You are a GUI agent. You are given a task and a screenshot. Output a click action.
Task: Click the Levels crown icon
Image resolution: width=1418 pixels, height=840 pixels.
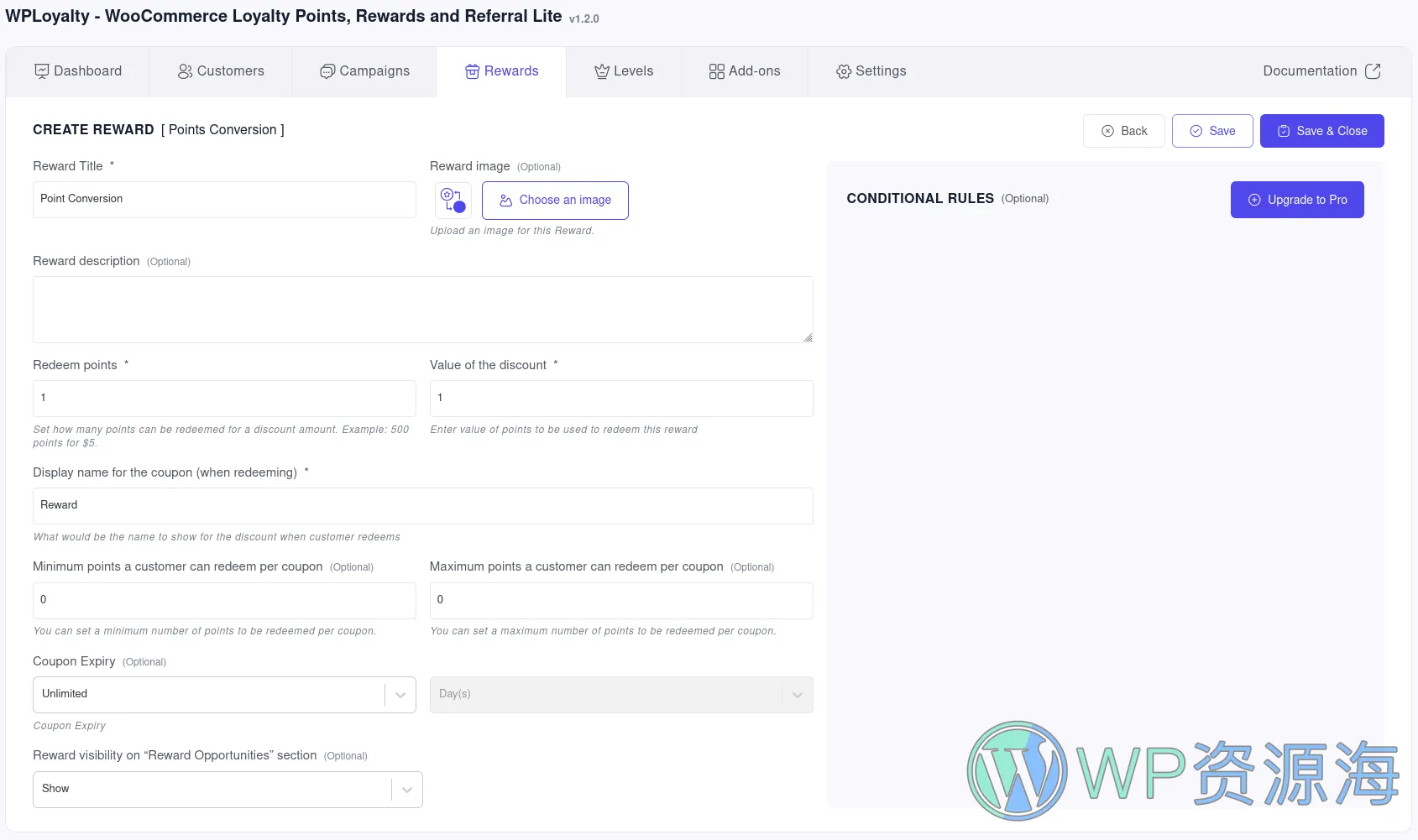click(602, 71)
